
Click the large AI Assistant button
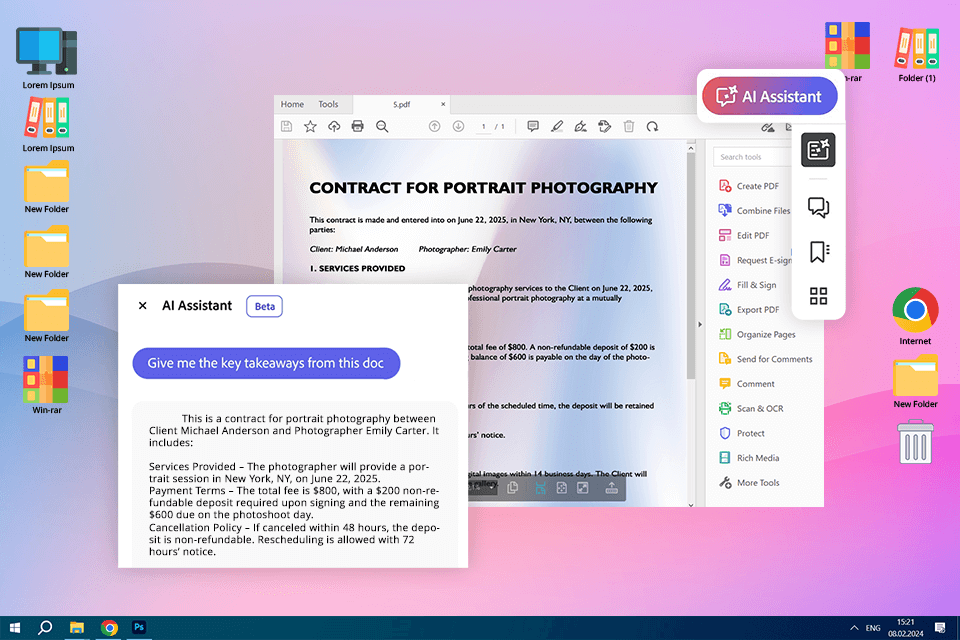770,96
